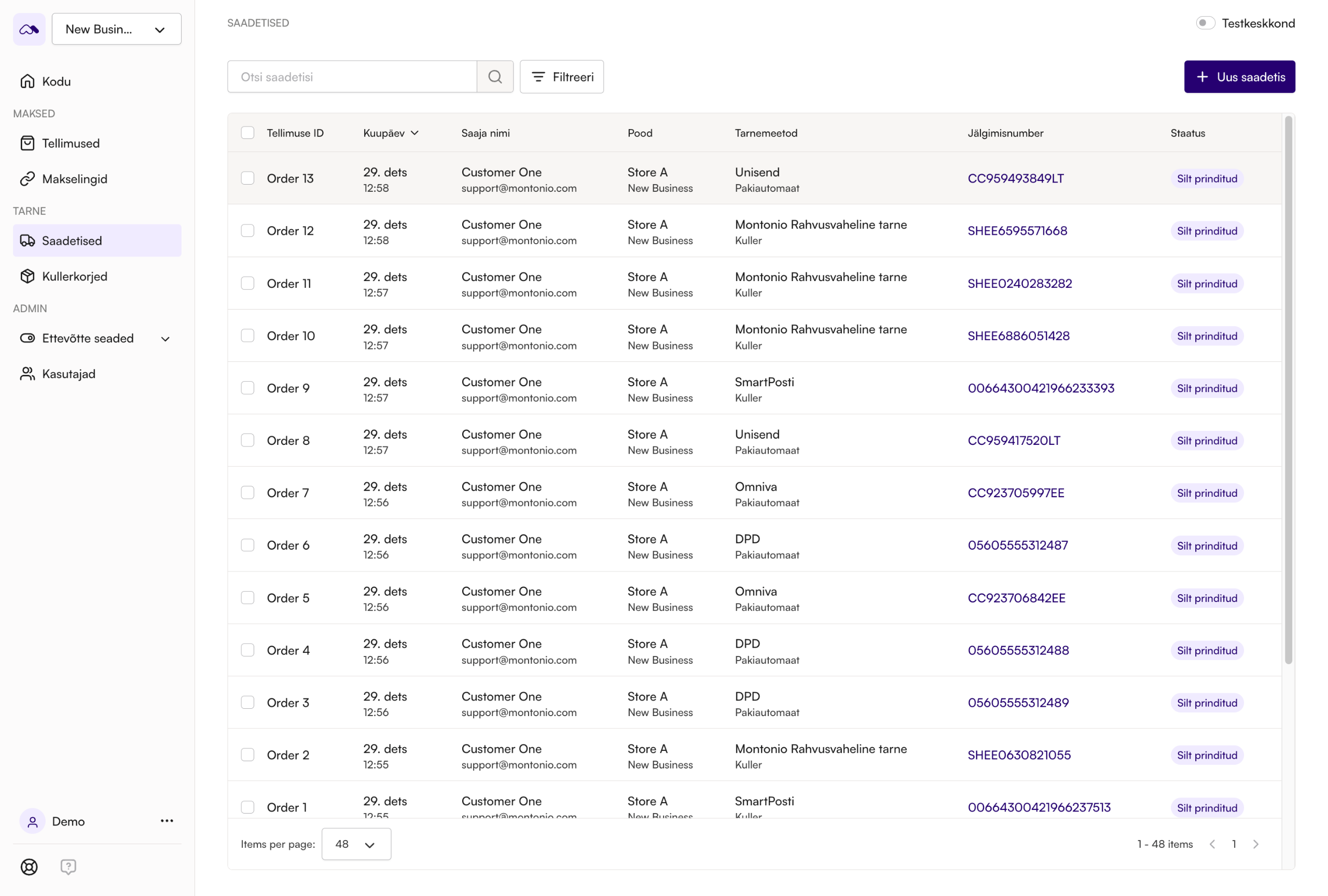Image resolution: width=1328 pixels, height=896 pixels.
Task: Open Tellimused in sidebar
Action: pyautogui.click(x=70, y=143)
